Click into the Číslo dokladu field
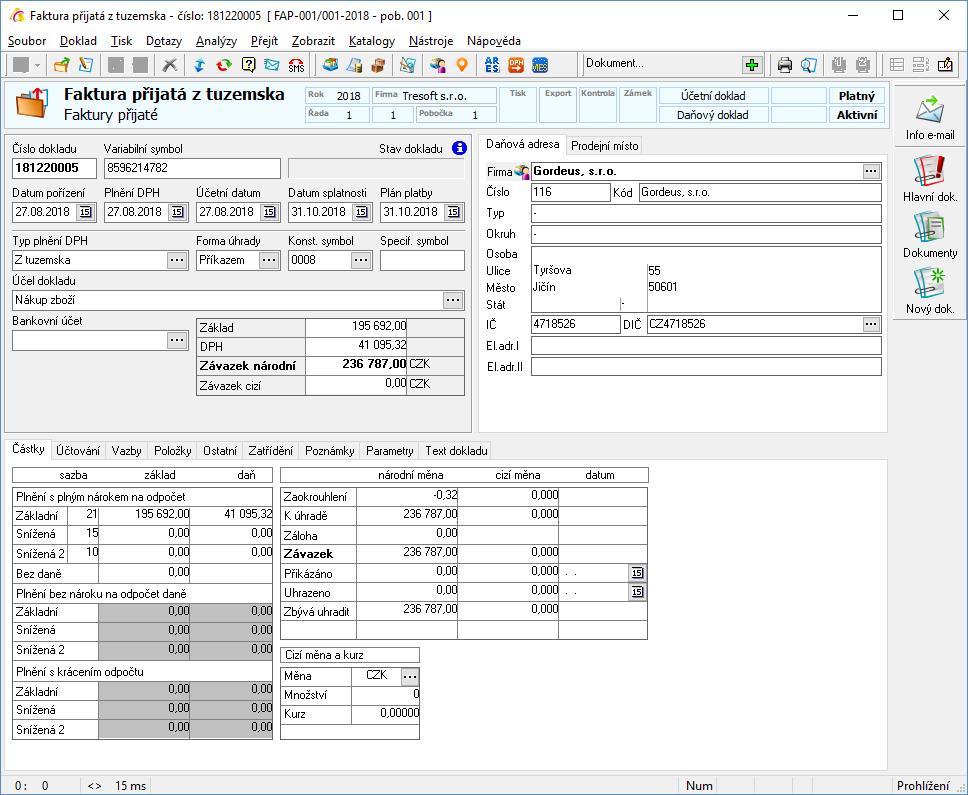Screen dimensions: 968x795 pos(54,168)
